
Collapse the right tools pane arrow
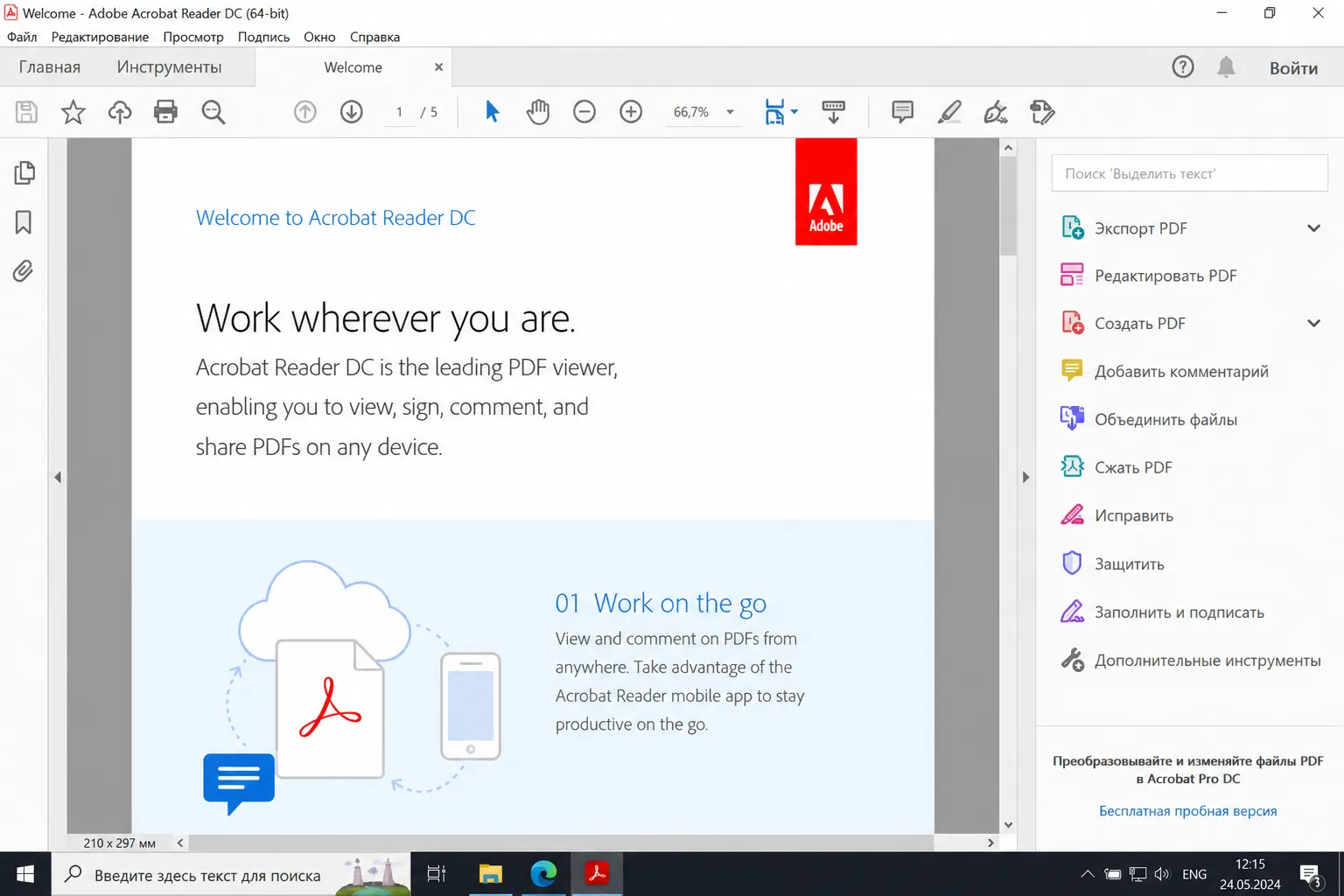pos(1025,477)
